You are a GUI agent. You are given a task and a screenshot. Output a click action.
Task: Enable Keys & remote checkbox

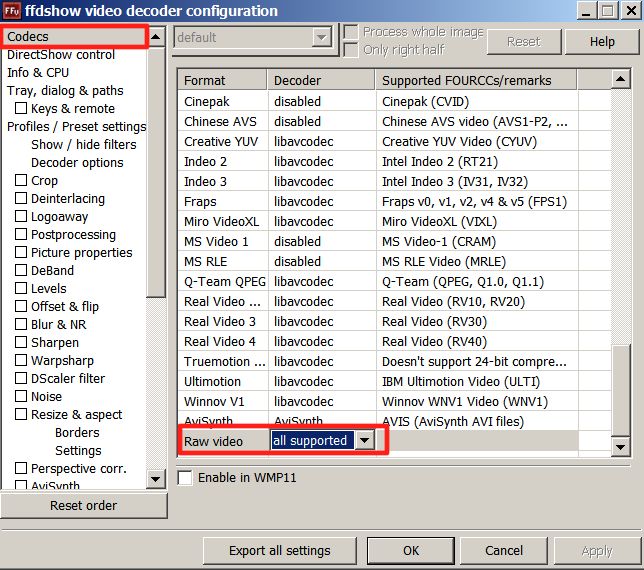pos(21,108)
